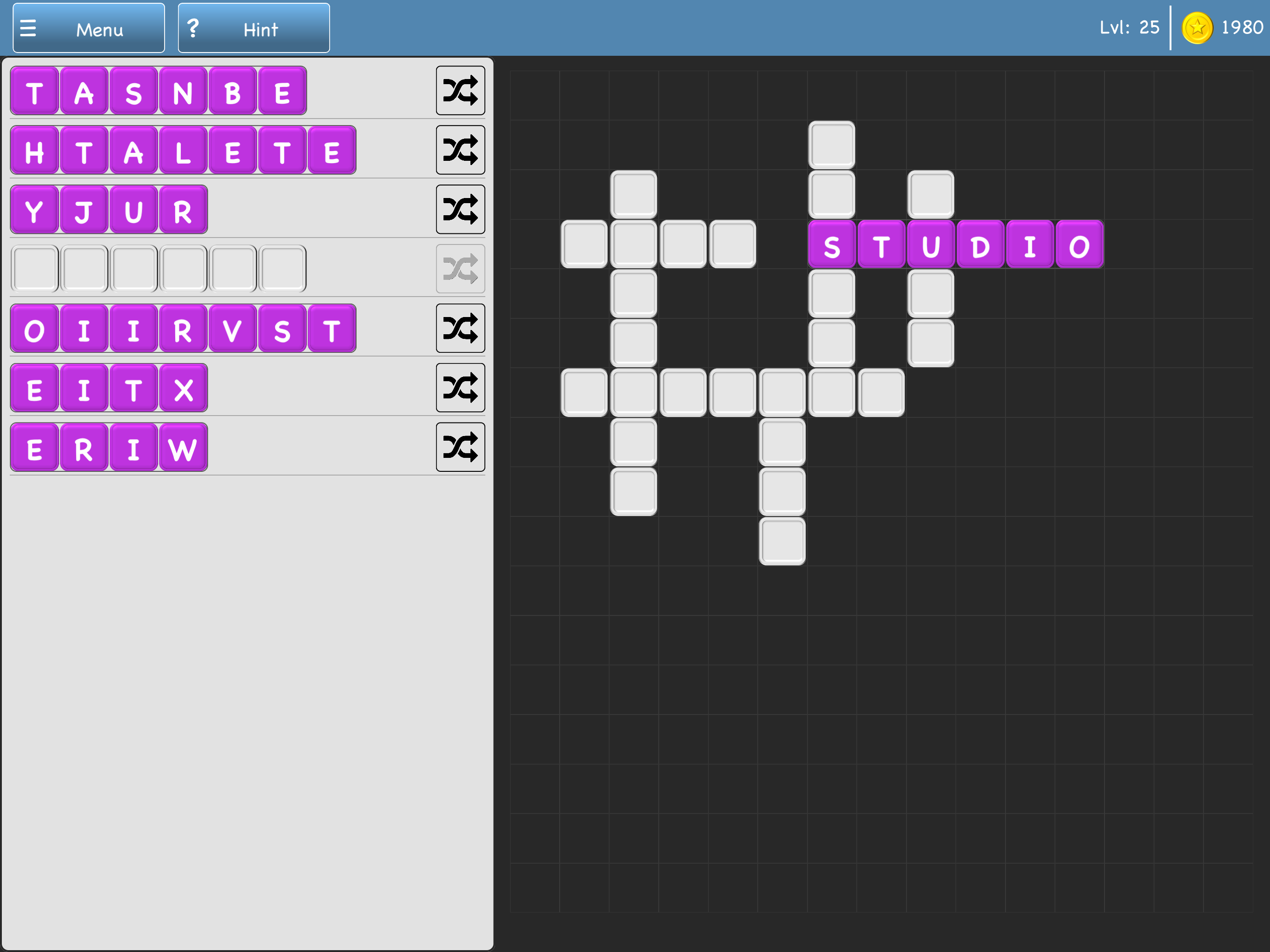Screen dimensions: 1270x952
Task: Click the D tile in STUDIO word
Action: coord(980,244)
